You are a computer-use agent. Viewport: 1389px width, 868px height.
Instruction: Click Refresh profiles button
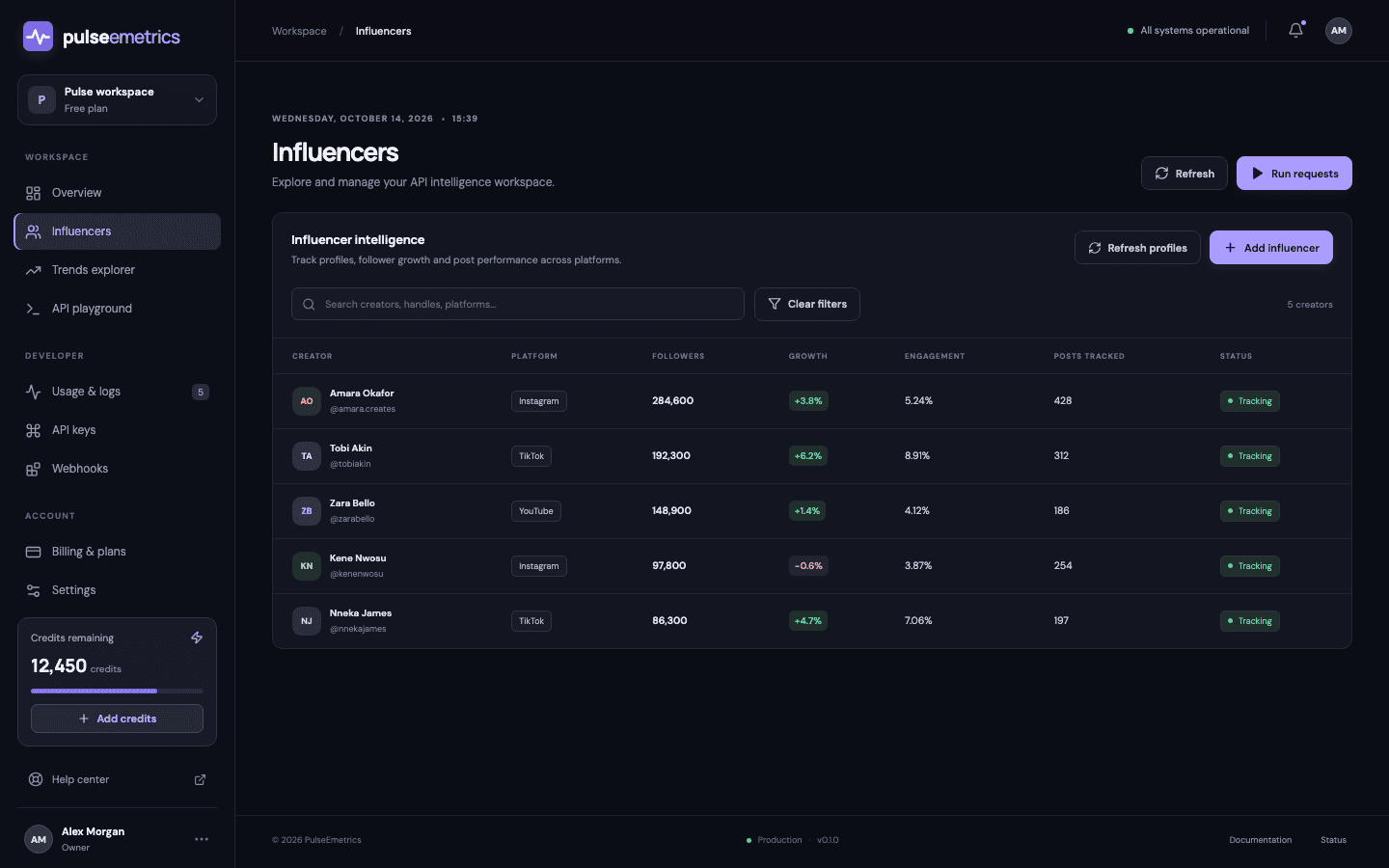click(1137, 248)
